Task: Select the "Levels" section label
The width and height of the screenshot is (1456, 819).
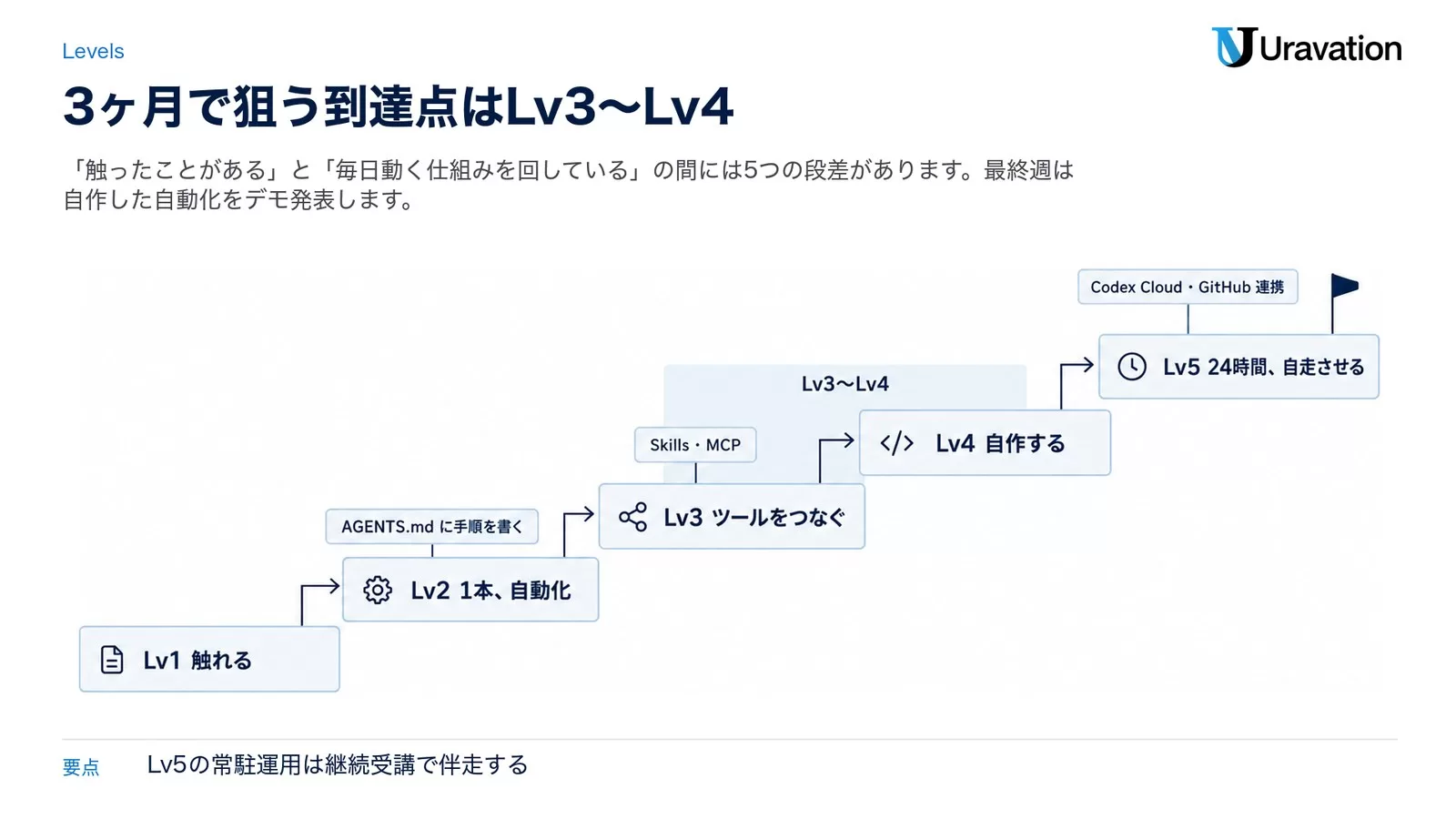Action: click(x=93, y=51)
